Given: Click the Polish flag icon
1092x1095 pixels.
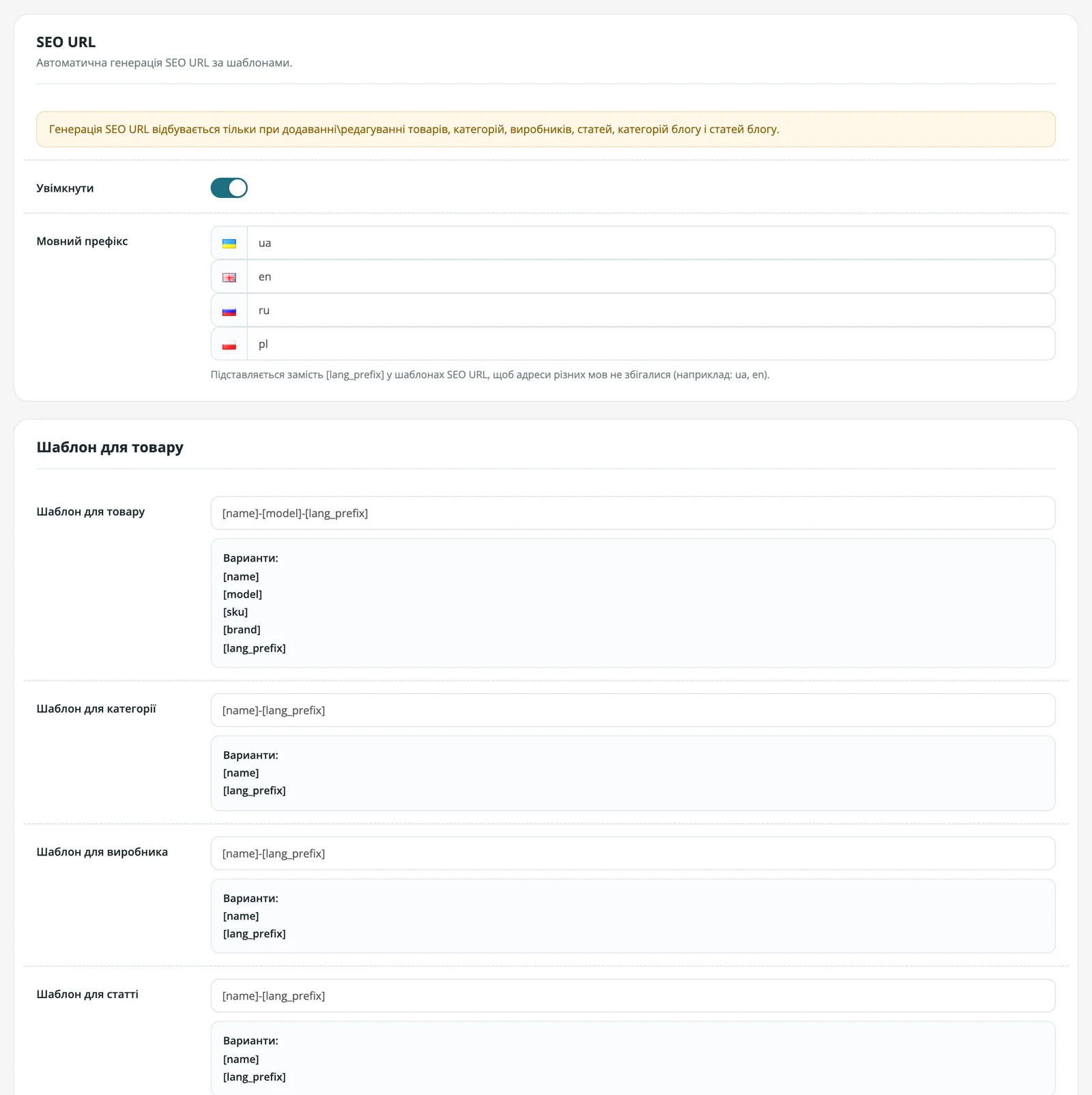Looking at the screenshot, I should tap(229, 345).
